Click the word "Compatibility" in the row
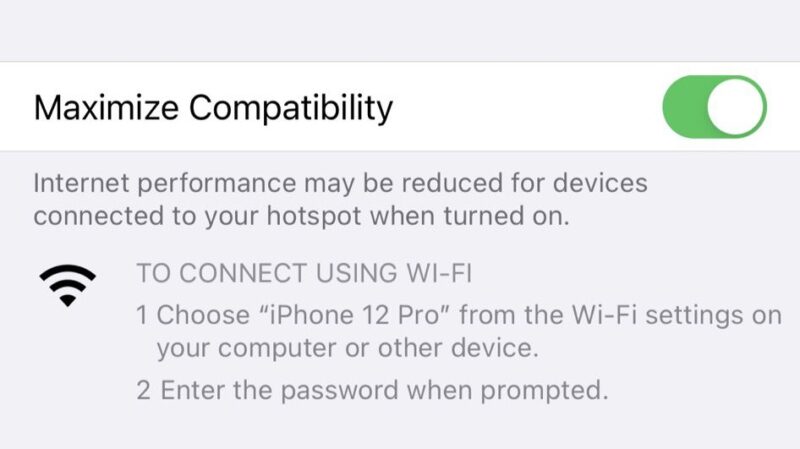The image size is (800, 449). coord(291,108)
